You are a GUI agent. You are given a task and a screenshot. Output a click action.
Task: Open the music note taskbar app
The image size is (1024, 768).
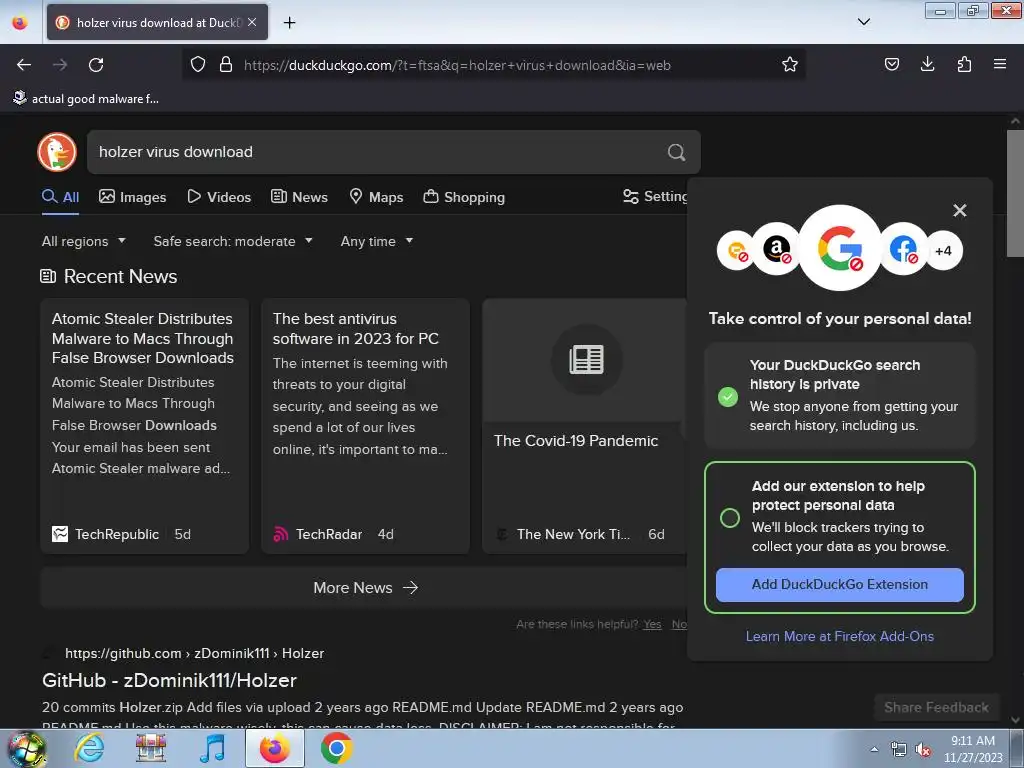(x=212, y=748)
